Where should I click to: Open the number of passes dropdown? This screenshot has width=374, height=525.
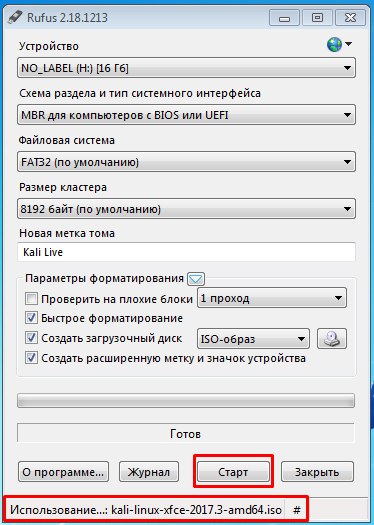272,298
